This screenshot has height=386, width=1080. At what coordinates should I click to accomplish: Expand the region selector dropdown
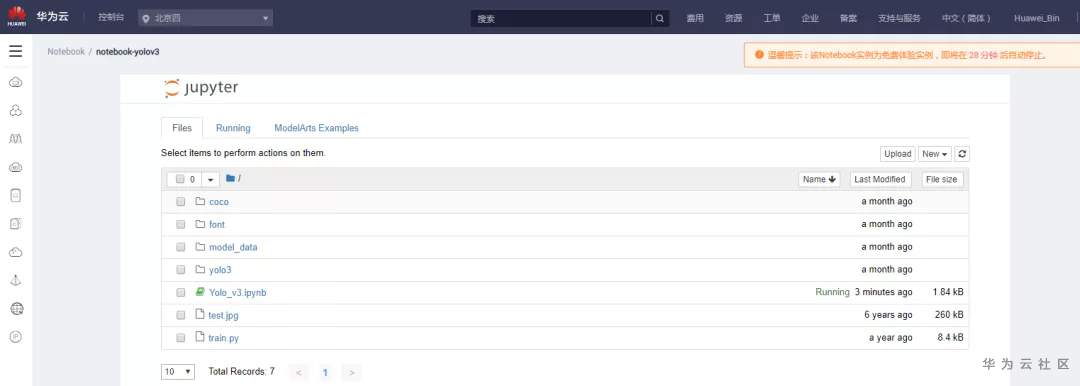pos(205,19)
